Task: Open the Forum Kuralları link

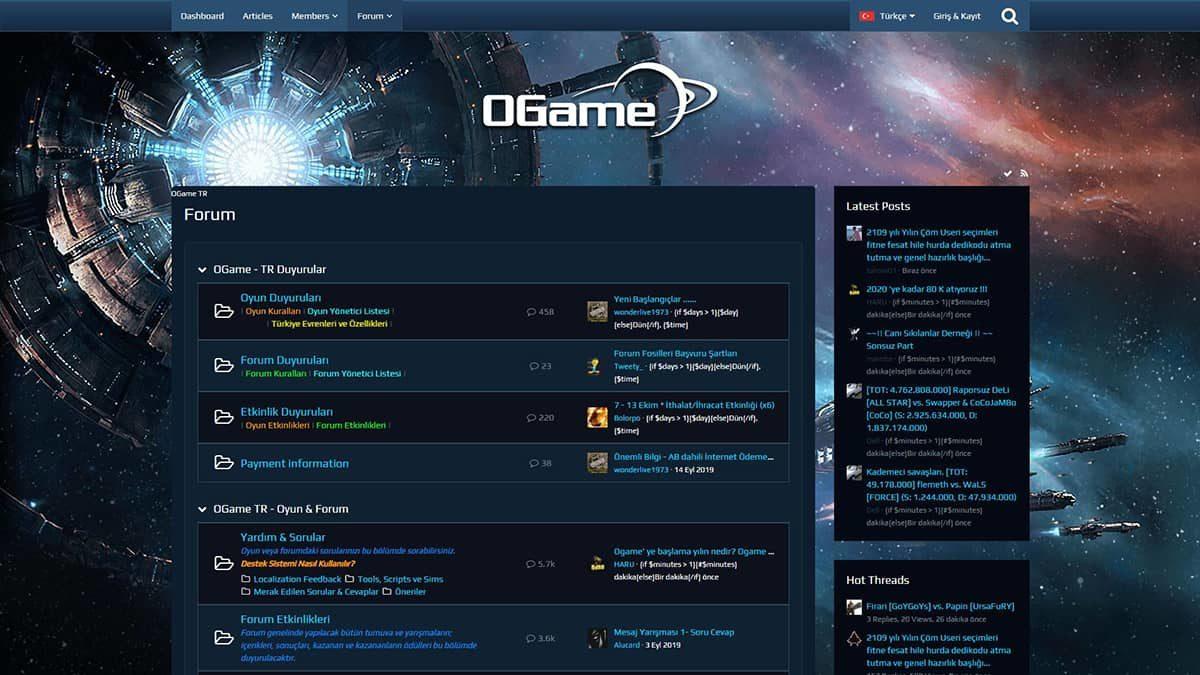Action: point(276,374)
